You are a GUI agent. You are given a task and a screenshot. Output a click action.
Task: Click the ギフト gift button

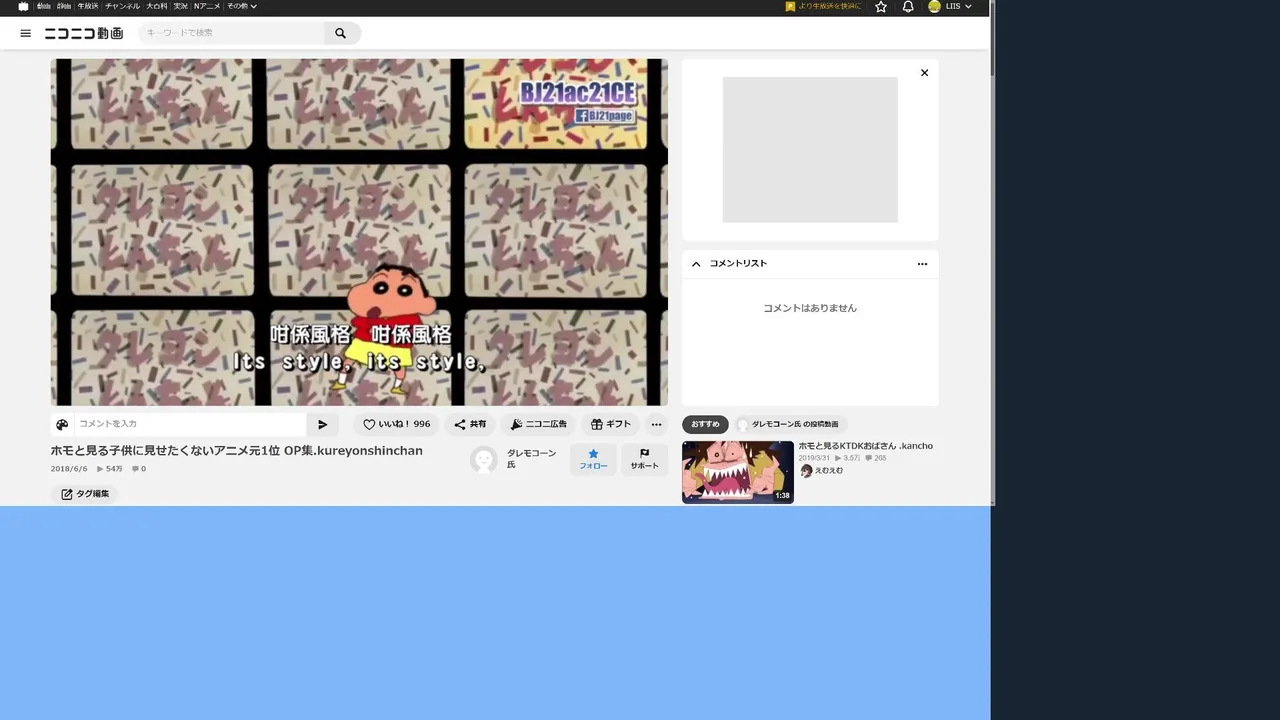(x=611, y=424)
